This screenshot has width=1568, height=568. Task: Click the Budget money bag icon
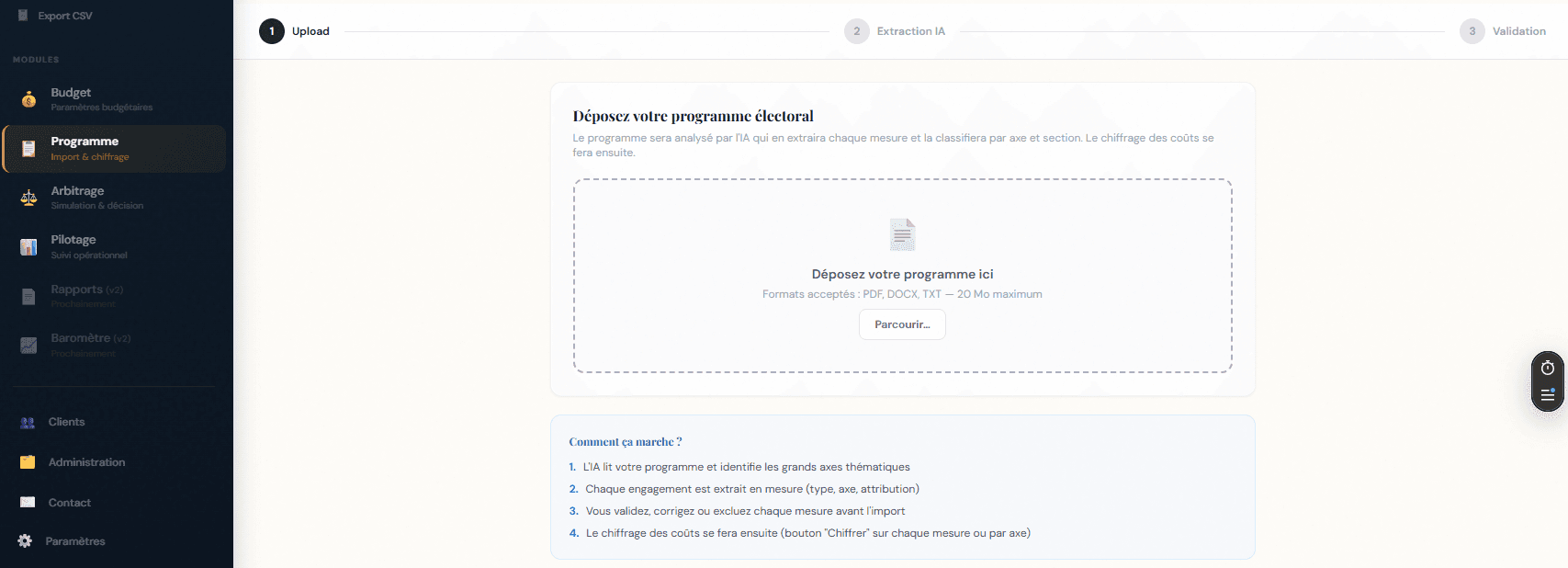pyautogui.click(x=28, y=99)
